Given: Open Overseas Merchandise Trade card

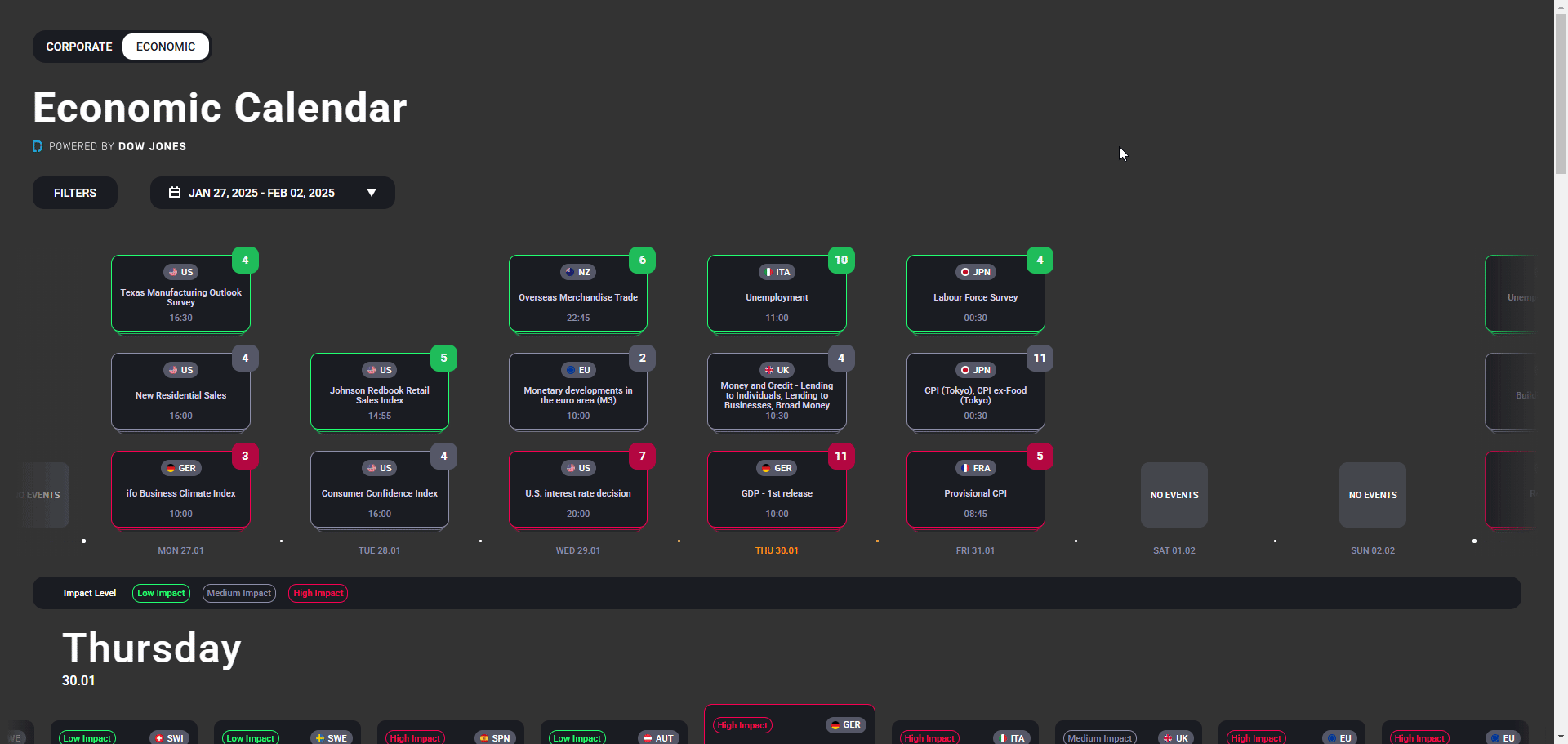Looking at the screenshot, I should click(578, 294).
